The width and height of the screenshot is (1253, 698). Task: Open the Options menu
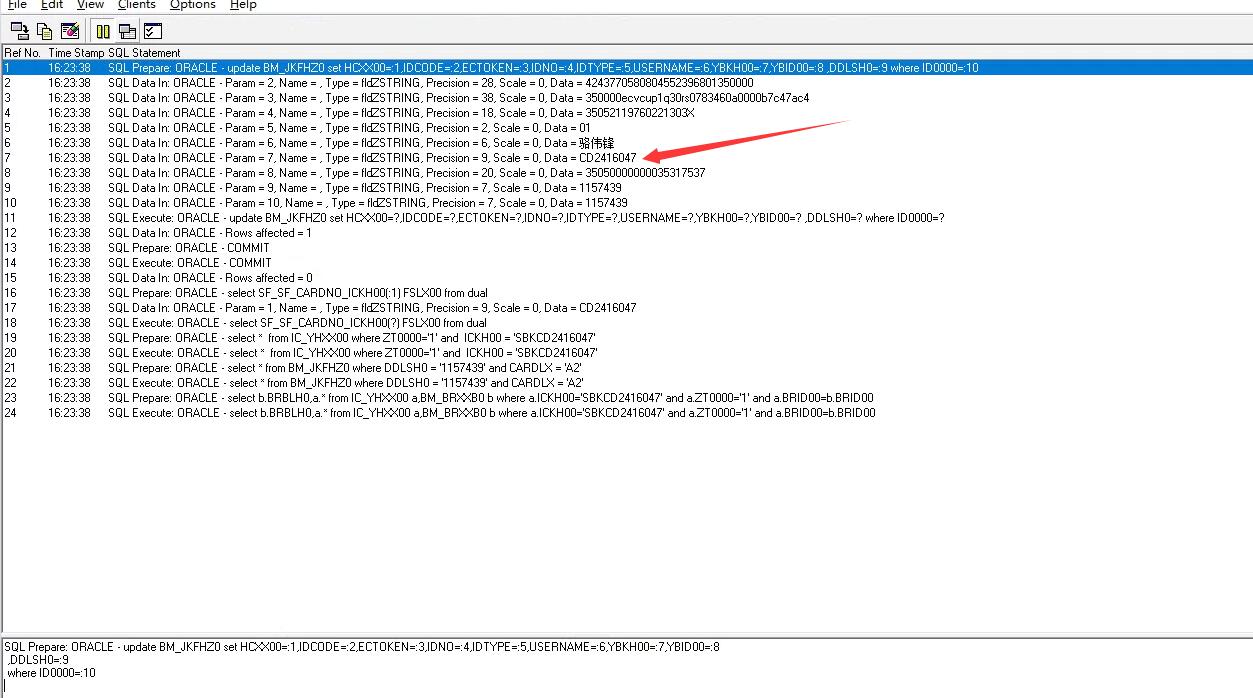[x=192, y=5]
